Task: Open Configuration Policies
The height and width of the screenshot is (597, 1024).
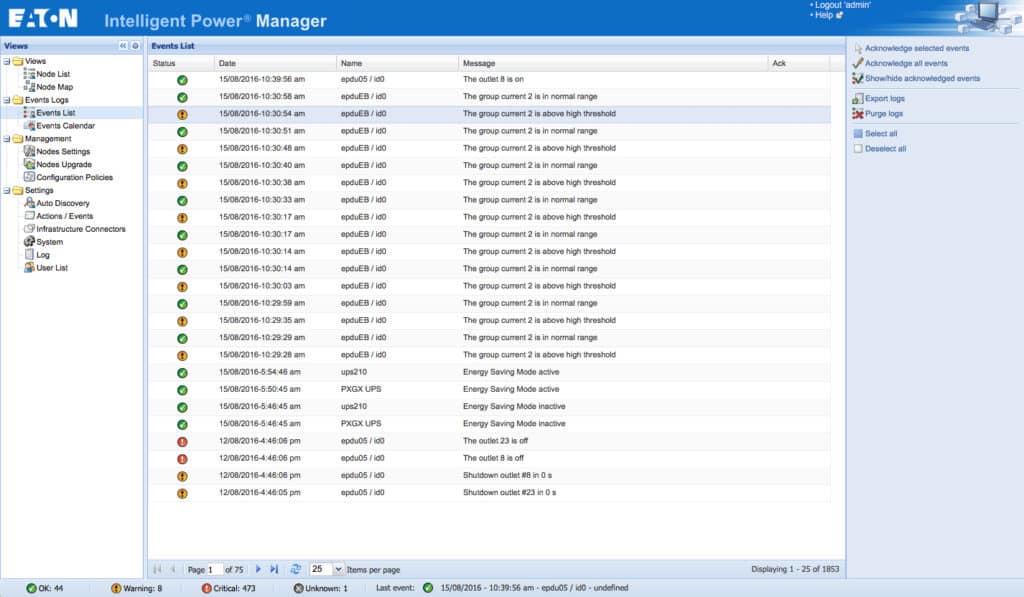Action: 74,177
